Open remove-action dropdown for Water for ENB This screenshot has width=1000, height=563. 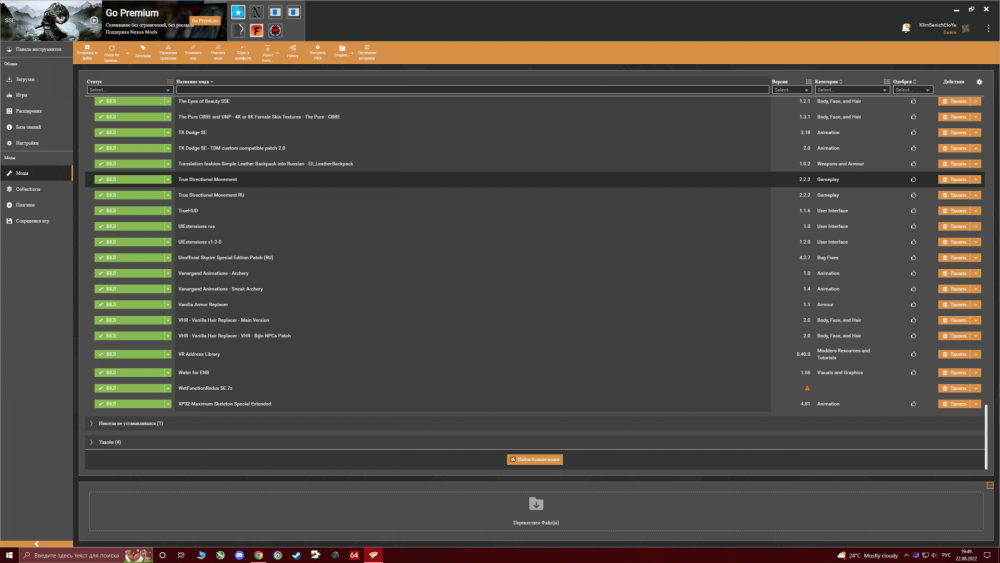[976, 372]
